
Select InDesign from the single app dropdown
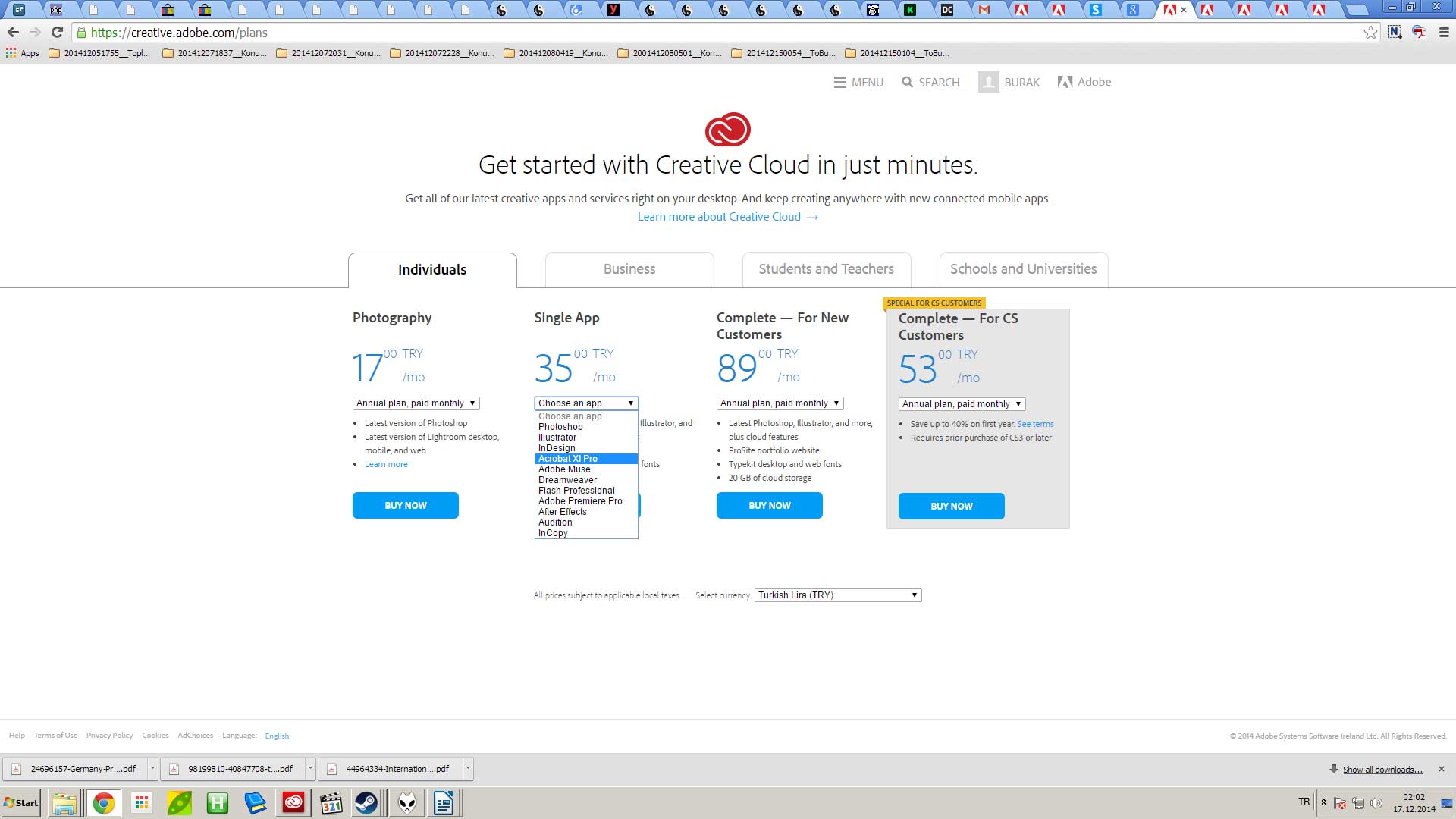(x=556, y=447)
